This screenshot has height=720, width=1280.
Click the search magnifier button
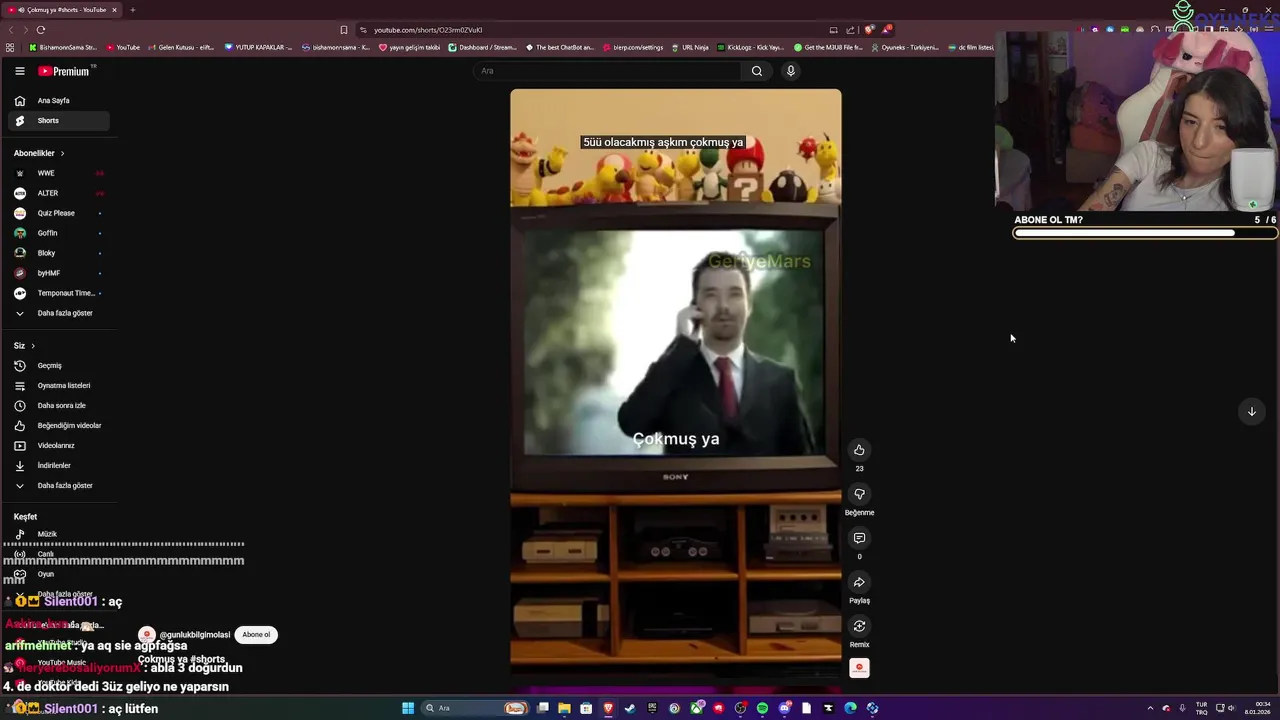[x=757, y=71]
